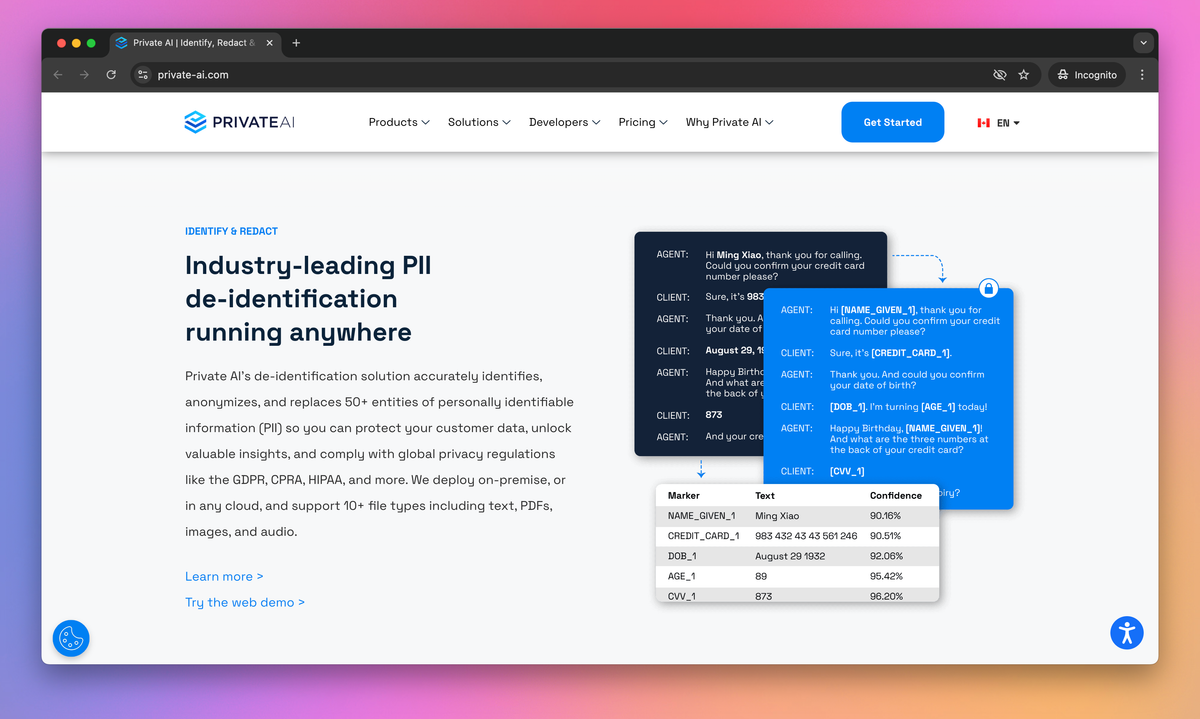This screenshot has width=1200, height=719.
Task: Click the padlock icon on blue card
Action: click(x=989, y=288)
